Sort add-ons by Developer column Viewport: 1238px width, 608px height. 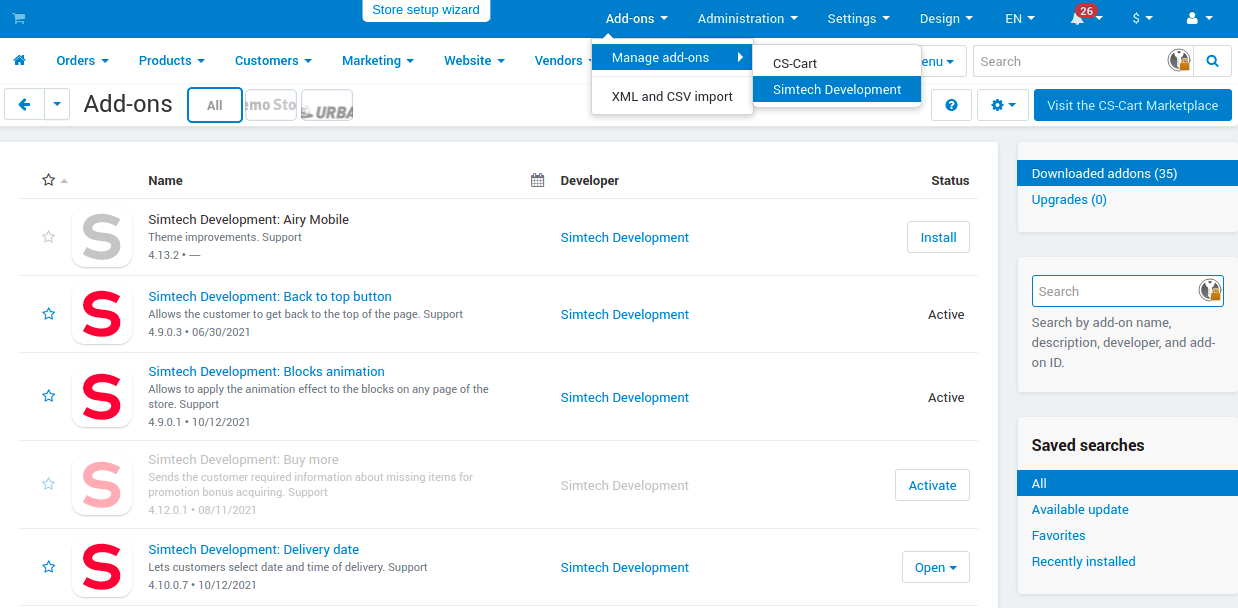pos(589,181)
